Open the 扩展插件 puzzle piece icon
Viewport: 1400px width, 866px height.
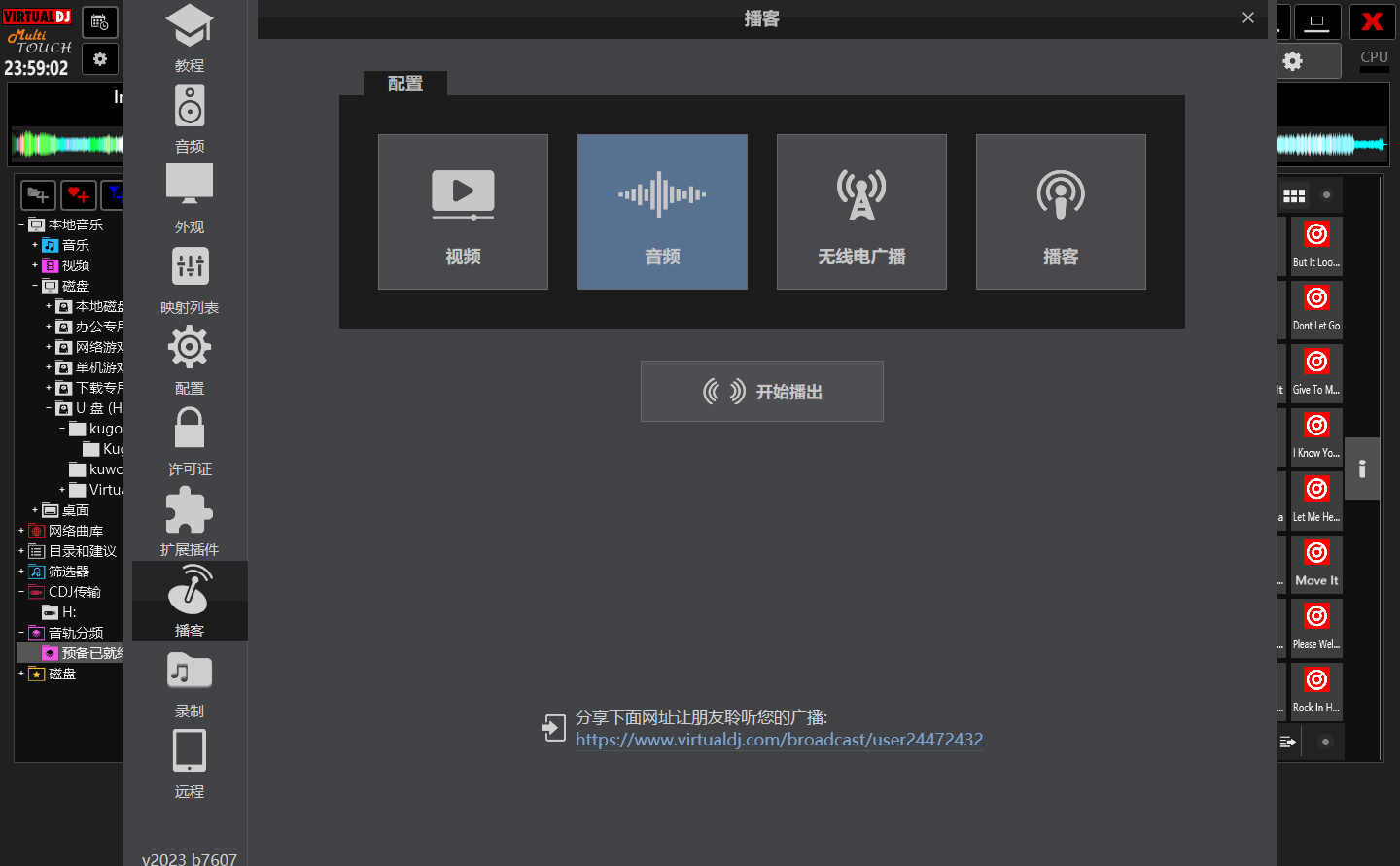click(x=190, y=521)
